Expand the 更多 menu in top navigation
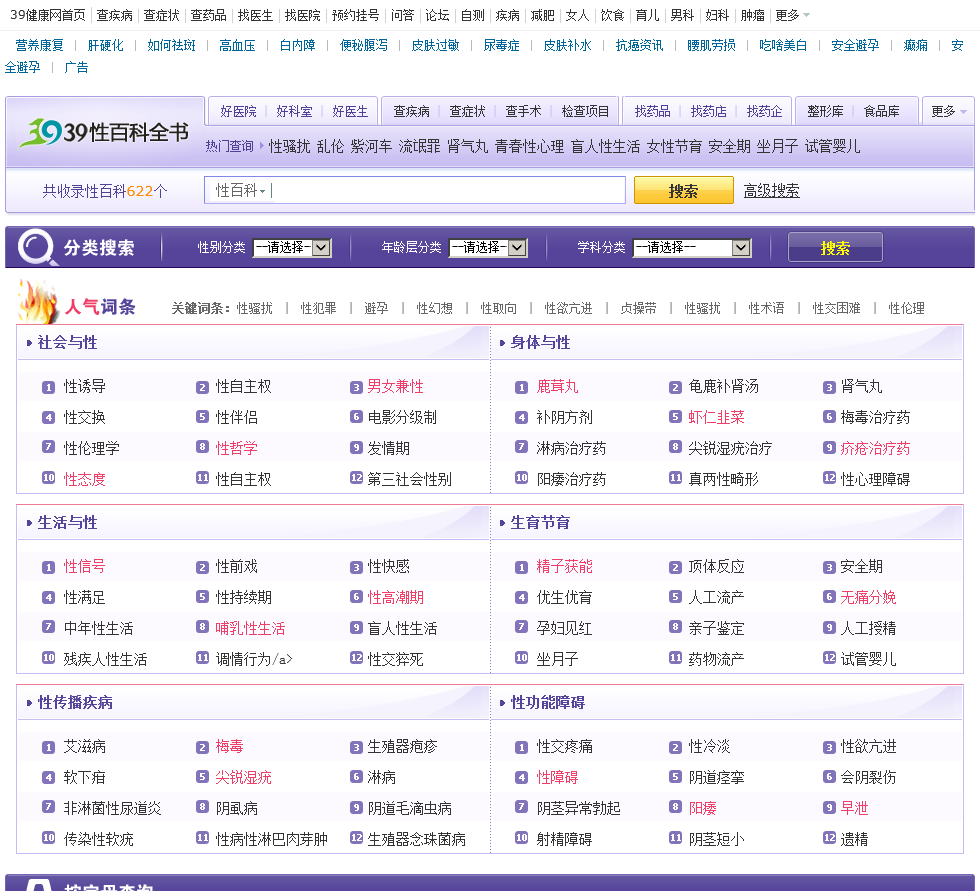 point(792,16)
